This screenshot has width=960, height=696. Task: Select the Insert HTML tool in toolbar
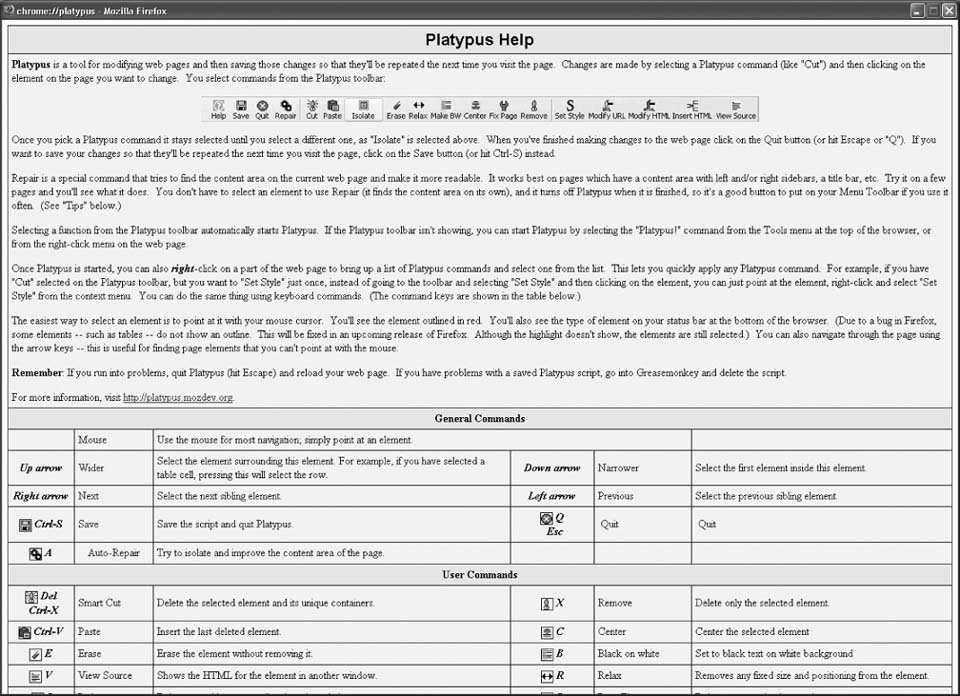(x=692, y=109)
